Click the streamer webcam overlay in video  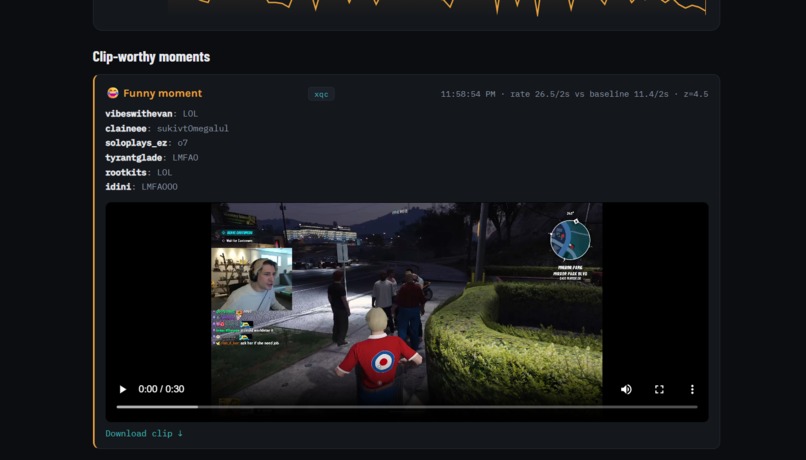coord(252,279)
